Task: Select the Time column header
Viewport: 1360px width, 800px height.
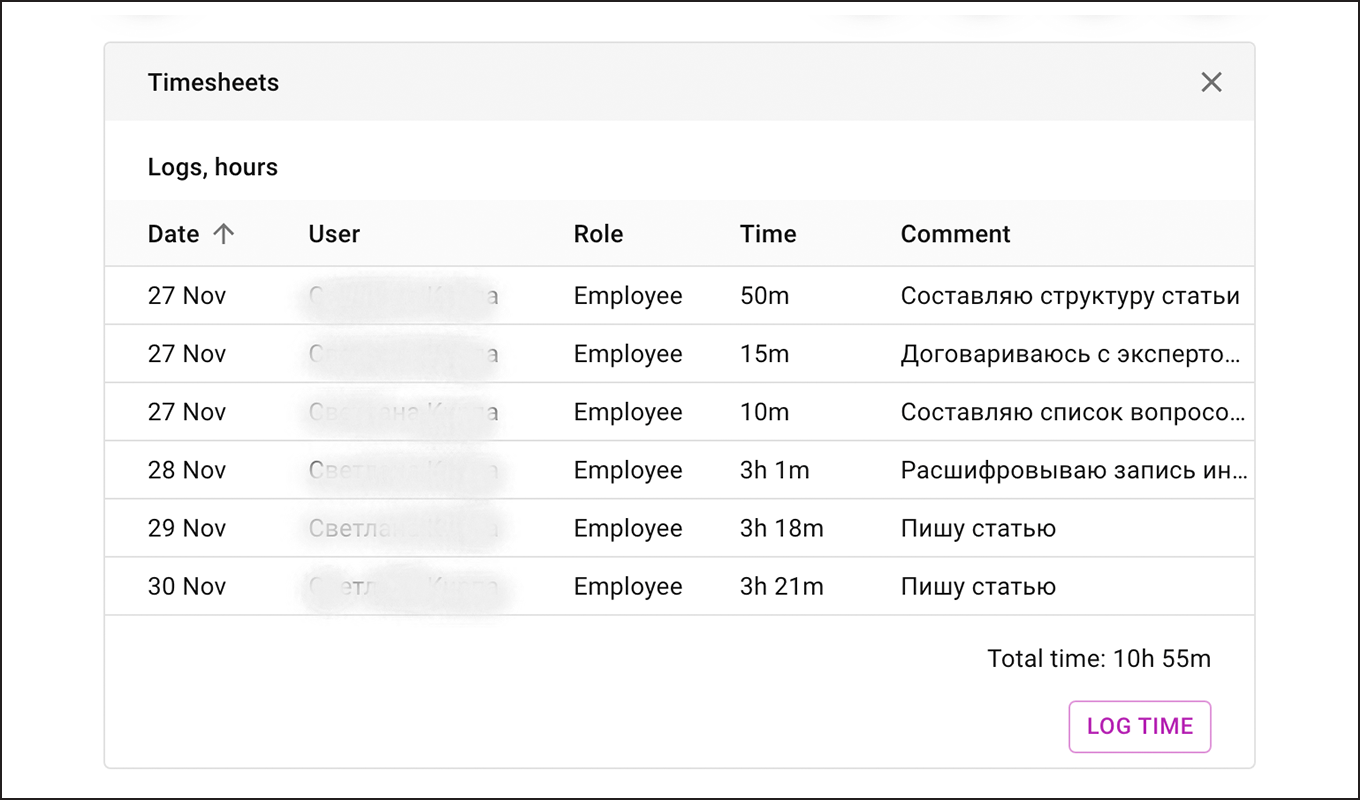Action: (x=768, y=234)
